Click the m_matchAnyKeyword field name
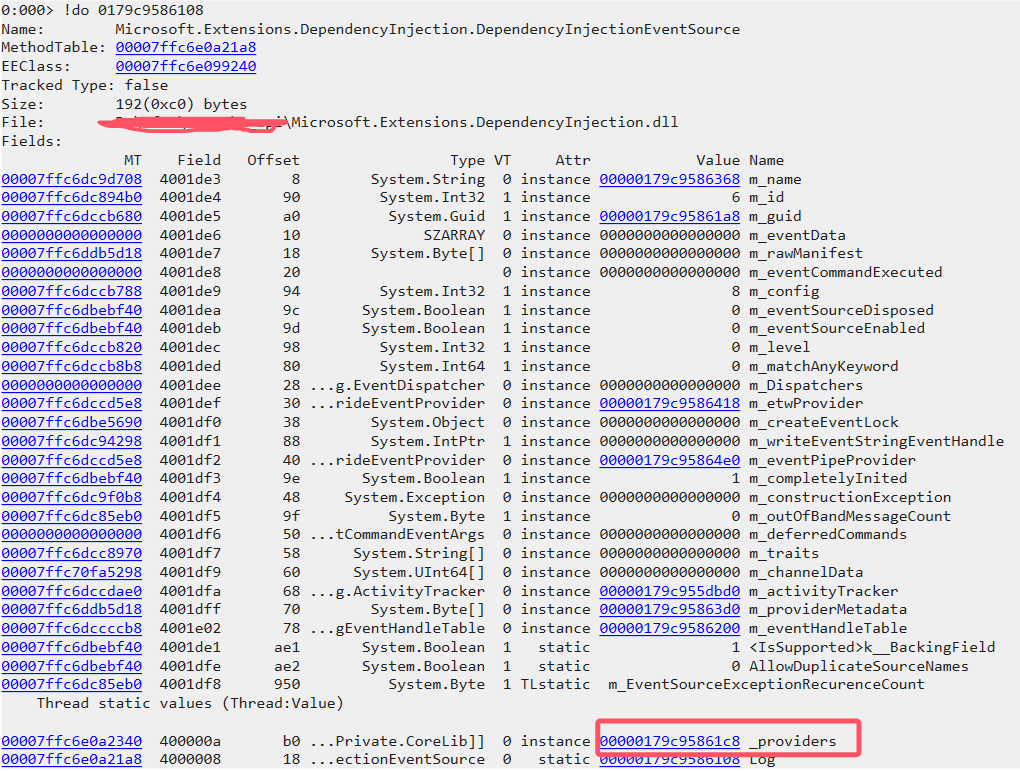 (823, 366)
